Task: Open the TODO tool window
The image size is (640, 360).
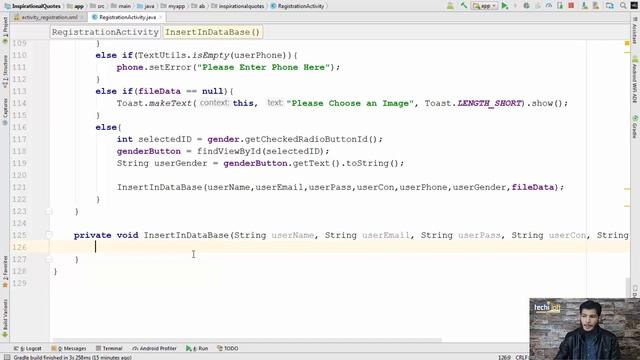Action: tap(228, 348)
